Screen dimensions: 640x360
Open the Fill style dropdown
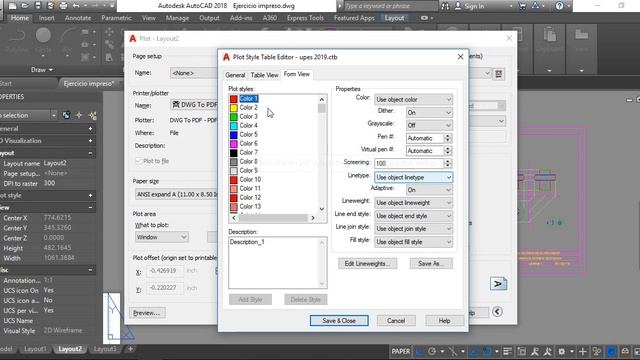(413, 242)
